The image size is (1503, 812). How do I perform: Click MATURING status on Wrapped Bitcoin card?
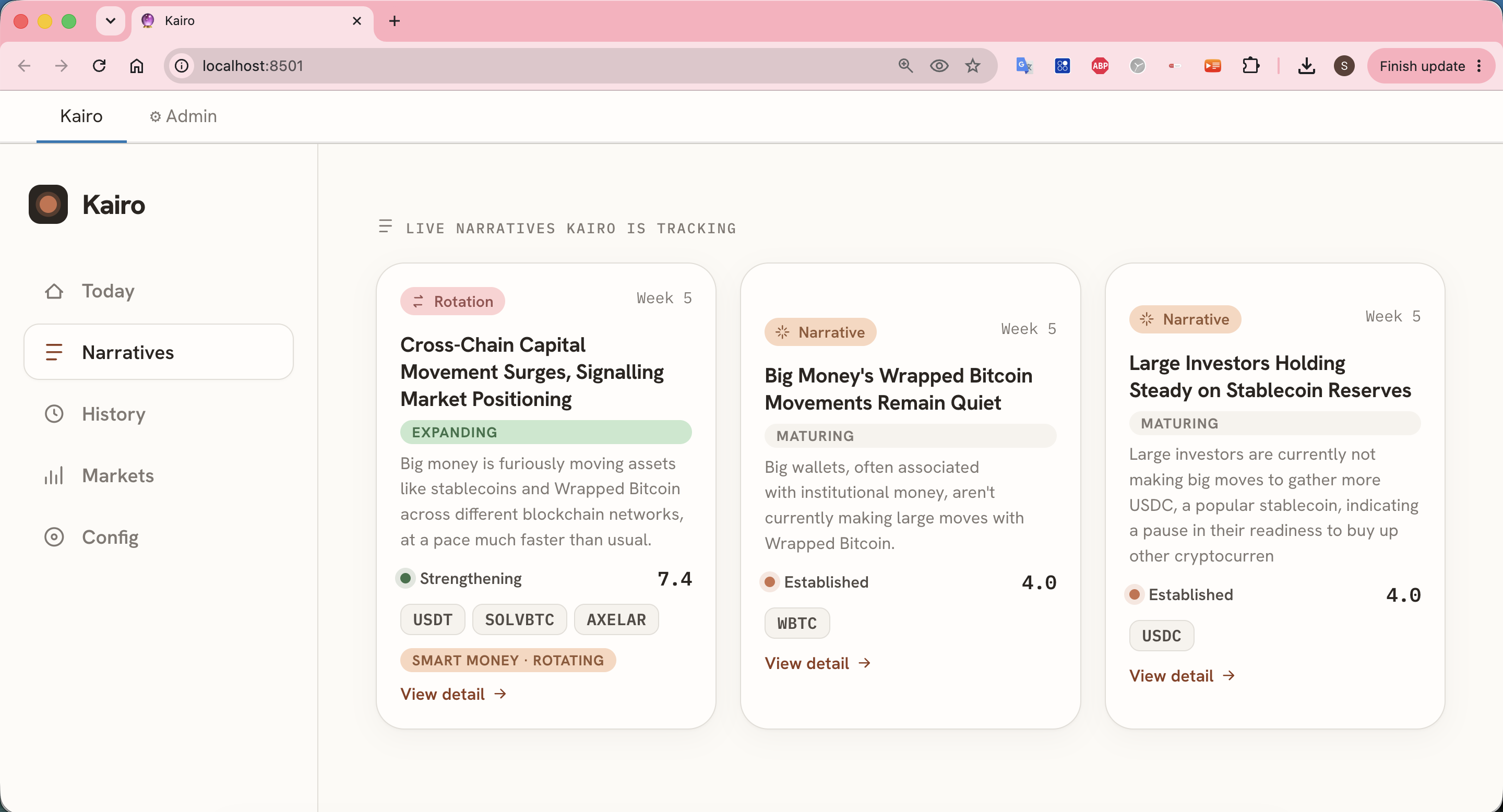(x=910, y=436)
